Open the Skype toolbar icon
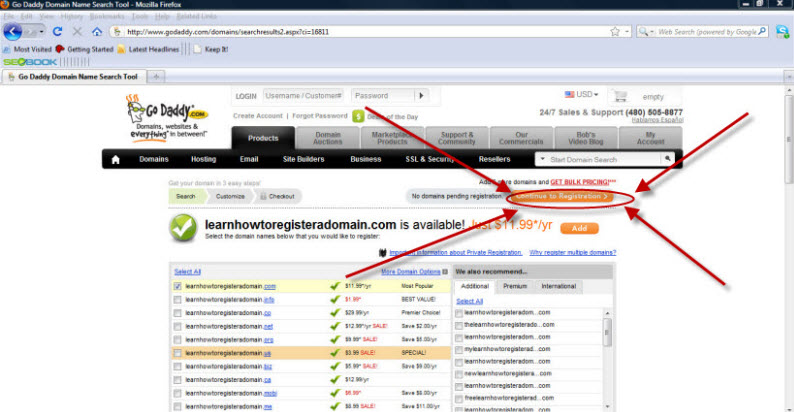794x412 pixels. [x=782, y=31]
